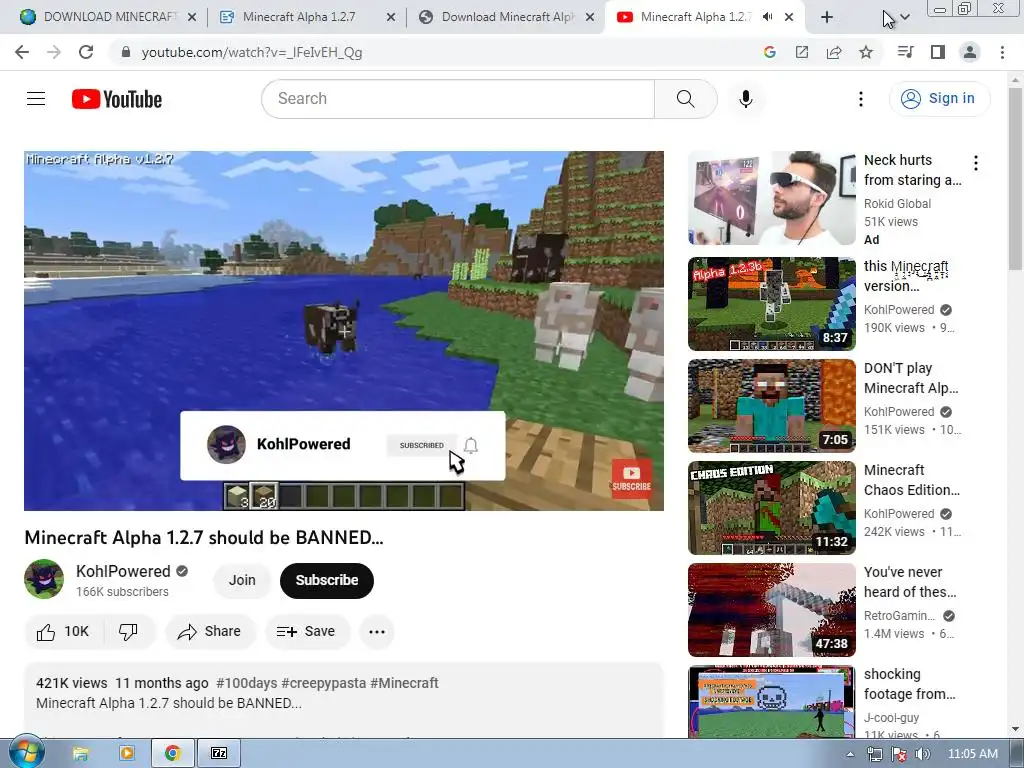Open Minecraft Chaos Edition video thumbnail

pyautogui.click(x=771, y=507)
